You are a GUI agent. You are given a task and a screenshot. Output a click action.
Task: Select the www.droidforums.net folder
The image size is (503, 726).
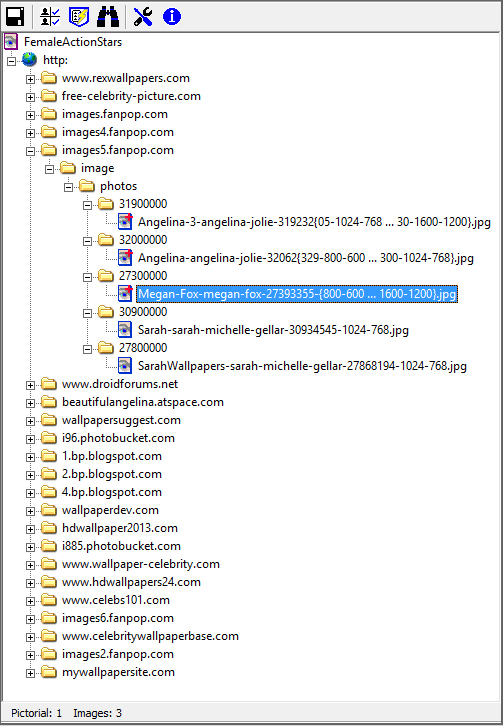[x=120, y=384]
